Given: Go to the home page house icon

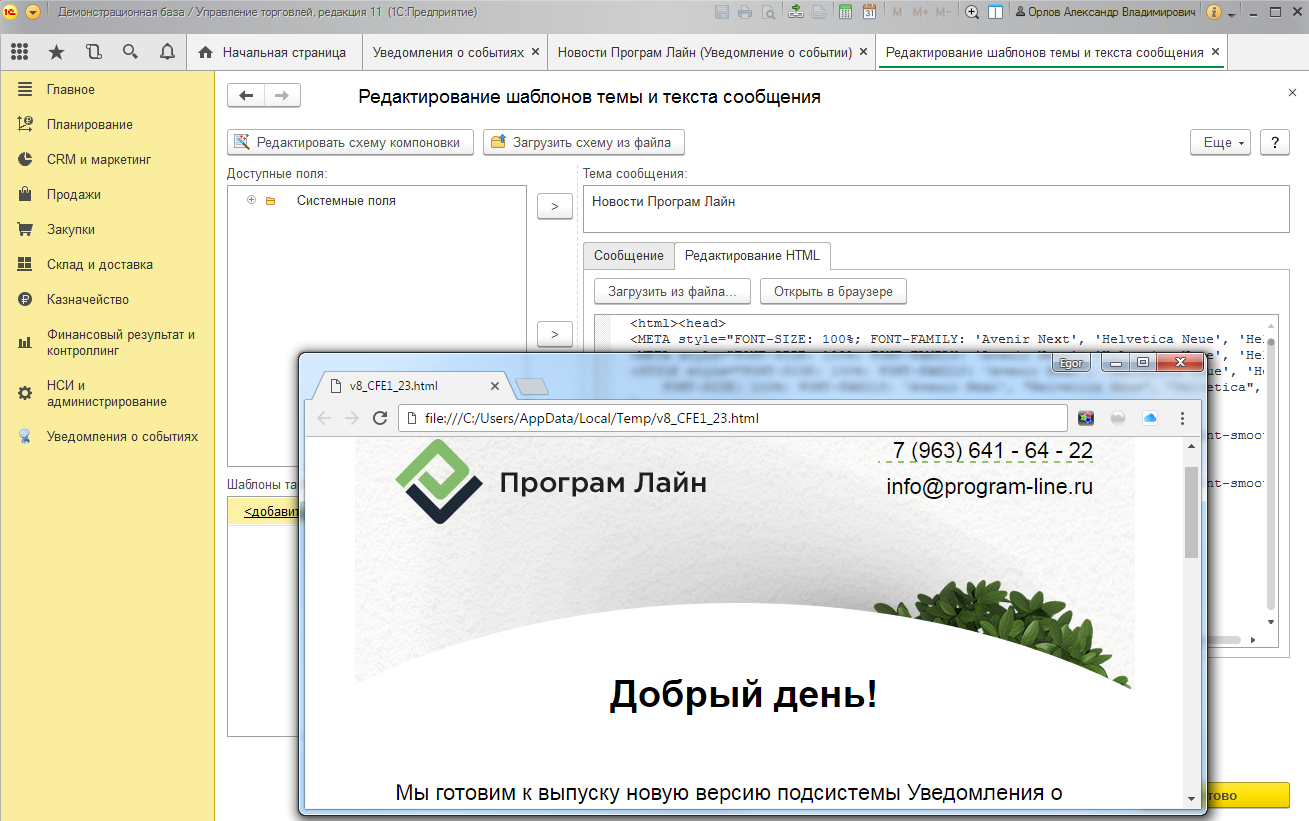Looking at the screenshot, I should pos(205,51).
